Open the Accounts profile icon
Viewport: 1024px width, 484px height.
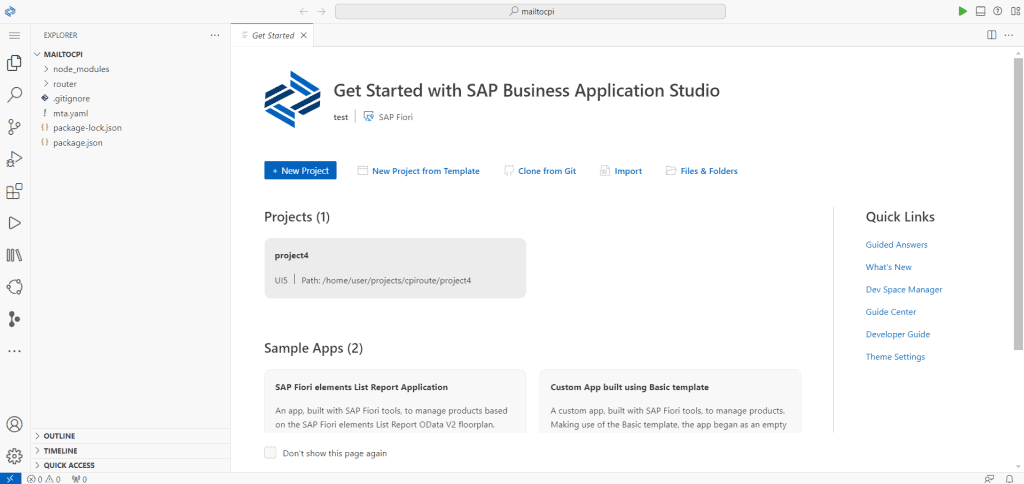tap(14, 424)
